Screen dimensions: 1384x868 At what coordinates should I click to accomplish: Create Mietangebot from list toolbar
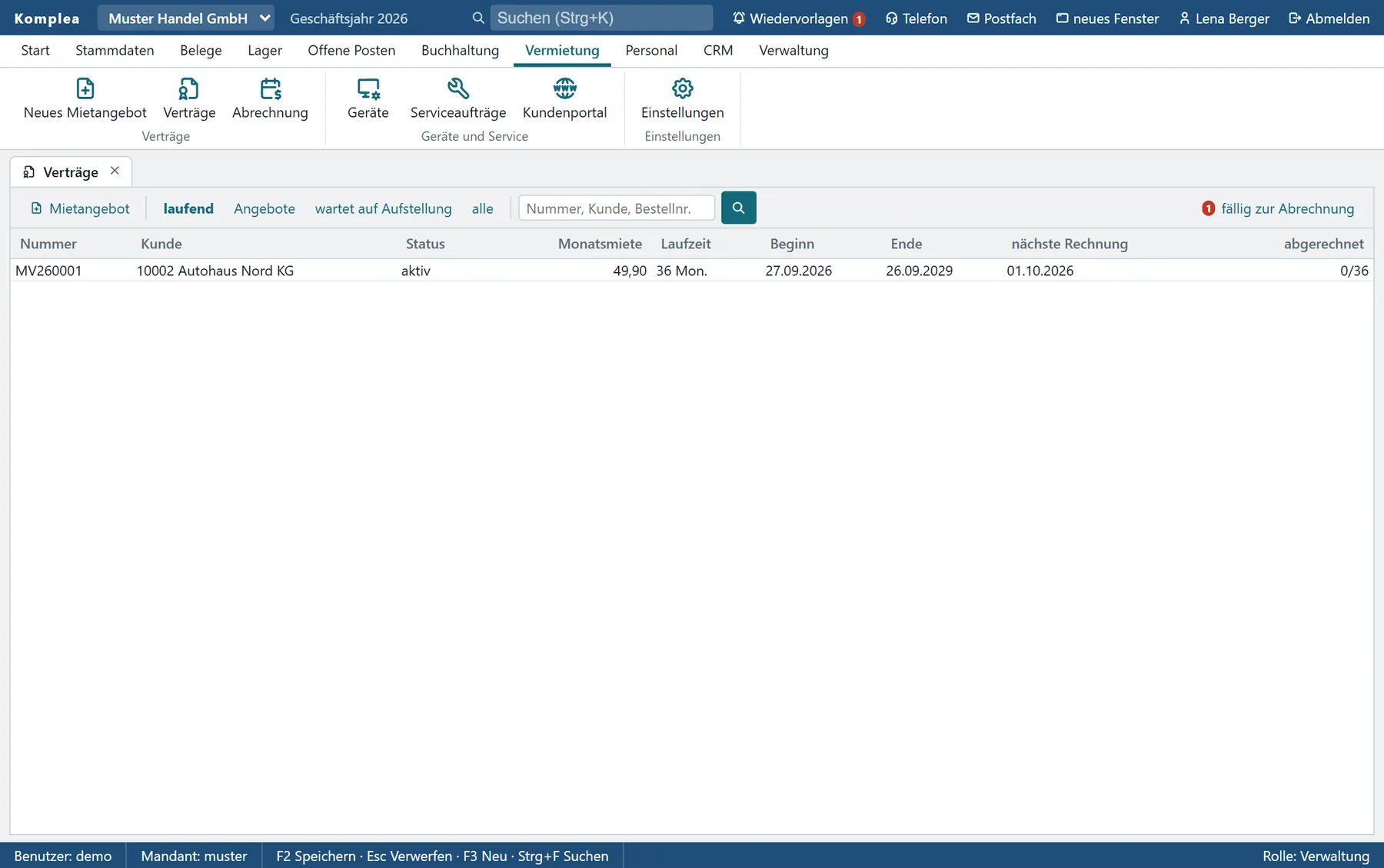80,208
